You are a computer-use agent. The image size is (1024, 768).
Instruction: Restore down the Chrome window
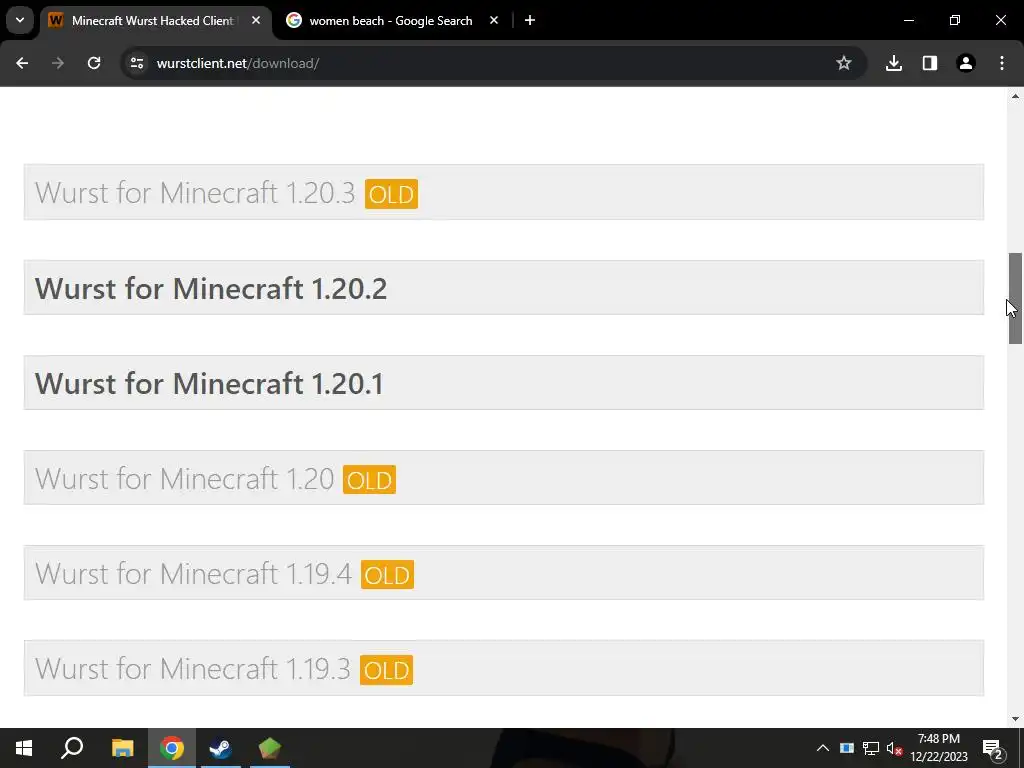click(955, 21)
